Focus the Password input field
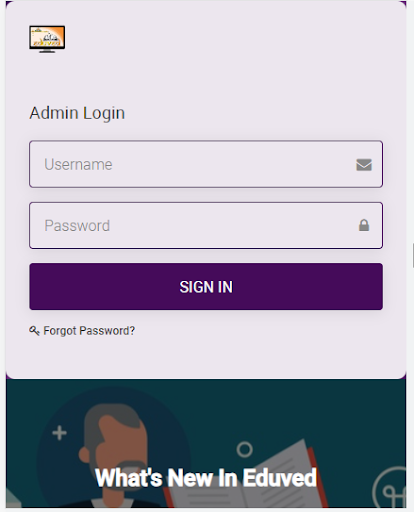 206,226
